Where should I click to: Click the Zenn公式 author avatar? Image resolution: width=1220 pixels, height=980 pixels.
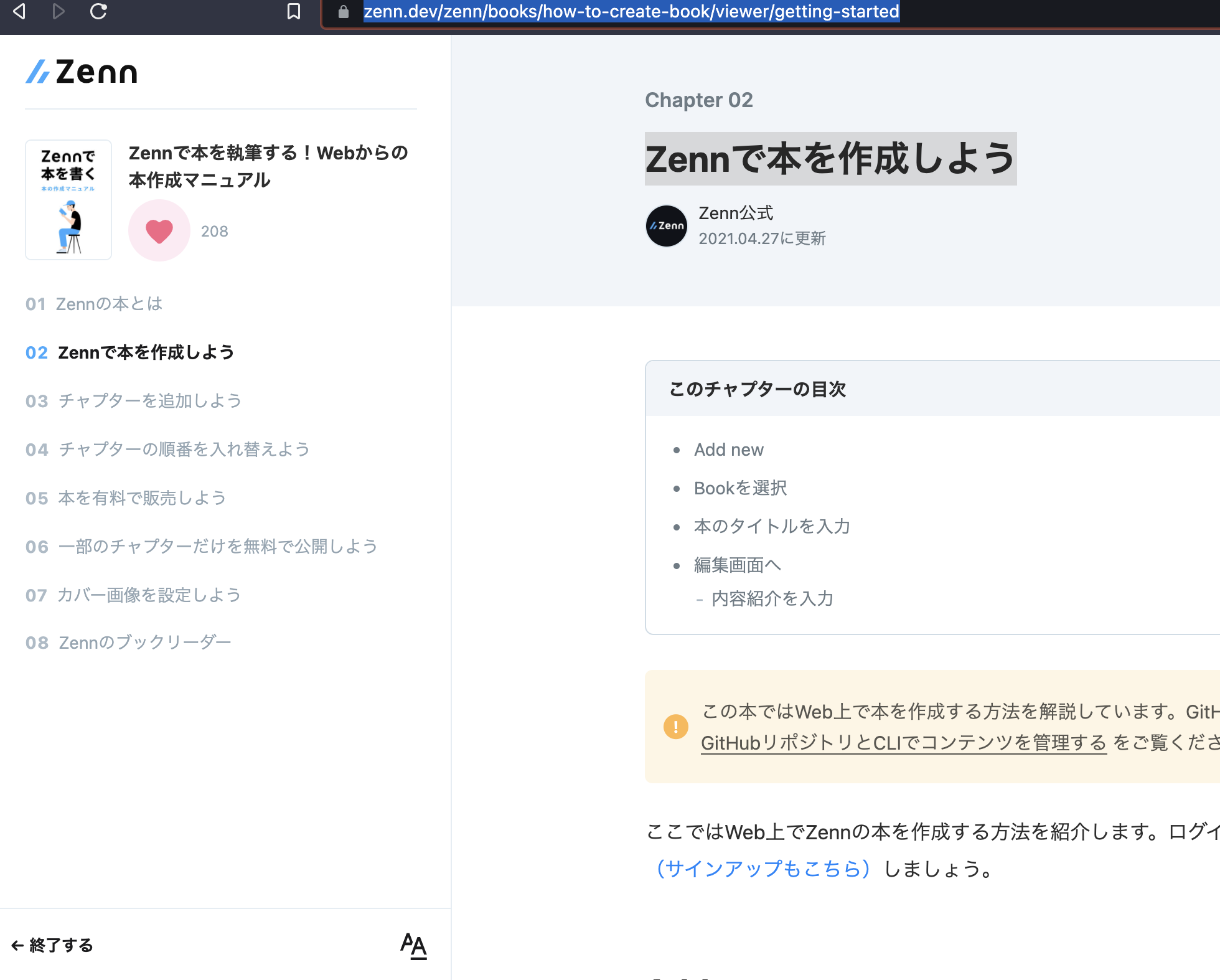665,225
